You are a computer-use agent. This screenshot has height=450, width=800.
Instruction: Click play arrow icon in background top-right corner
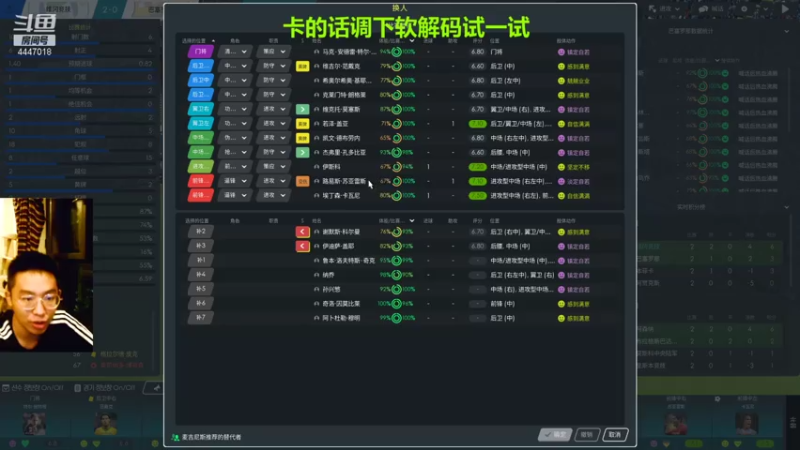pos(785,9)
